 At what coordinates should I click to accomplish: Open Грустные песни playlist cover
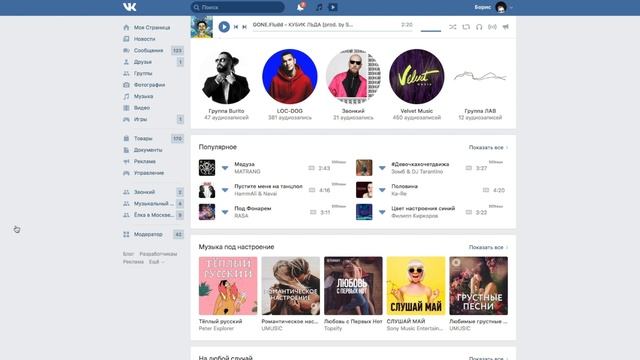(478, 286)
